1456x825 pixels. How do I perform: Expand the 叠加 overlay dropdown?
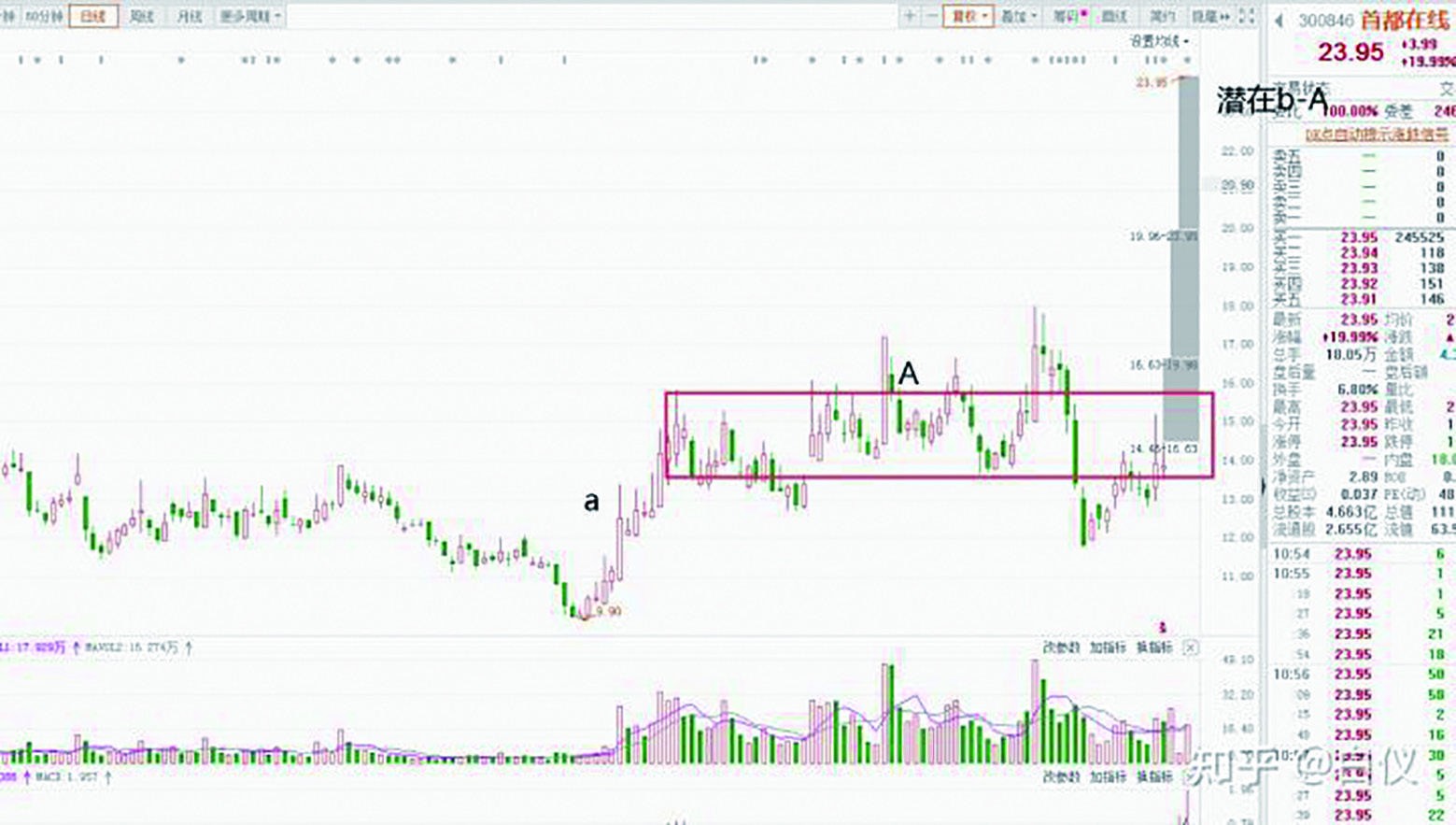pyautogui.click(x=1018, y=16)
